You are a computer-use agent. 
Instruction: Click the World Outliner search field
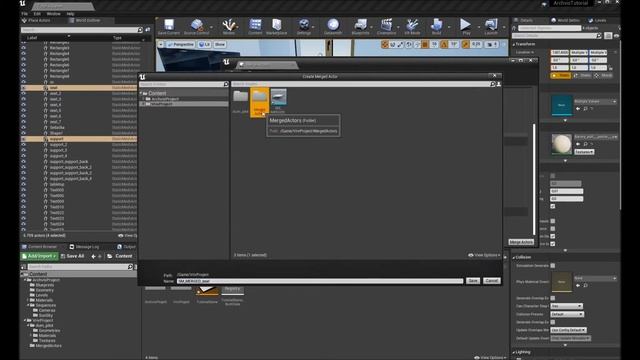click(82, 30)
